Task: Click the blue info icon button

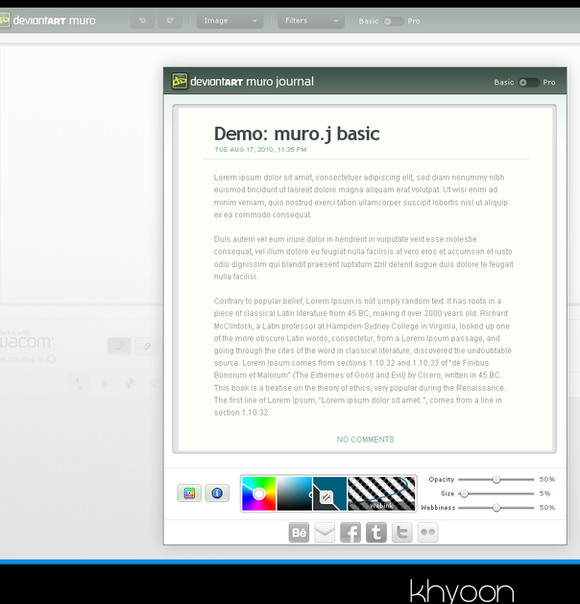Action: (217, 493)
